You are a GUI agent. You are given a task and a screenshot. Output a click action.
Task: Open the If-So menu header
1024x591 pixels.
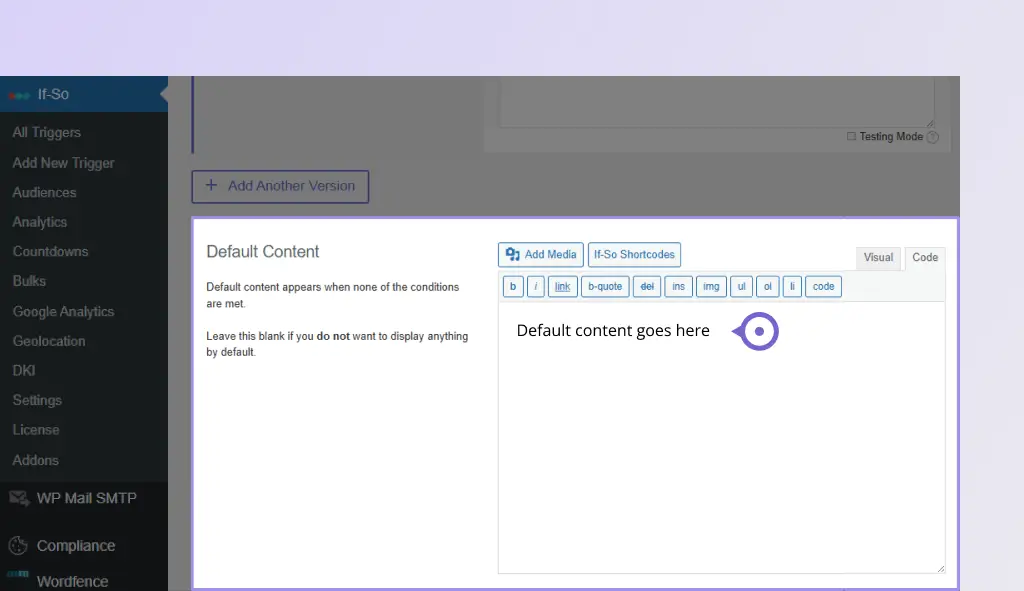[84, 94]
